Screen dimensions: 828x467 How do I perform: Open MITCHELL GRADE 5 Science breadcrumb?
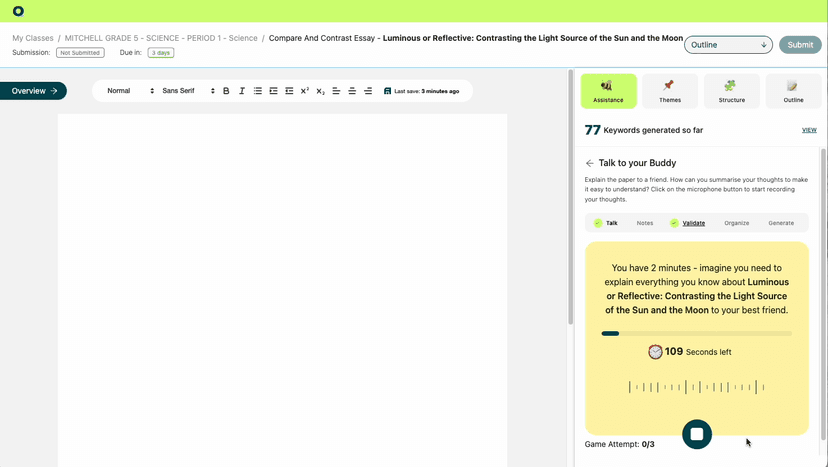[x=161, y=38]
